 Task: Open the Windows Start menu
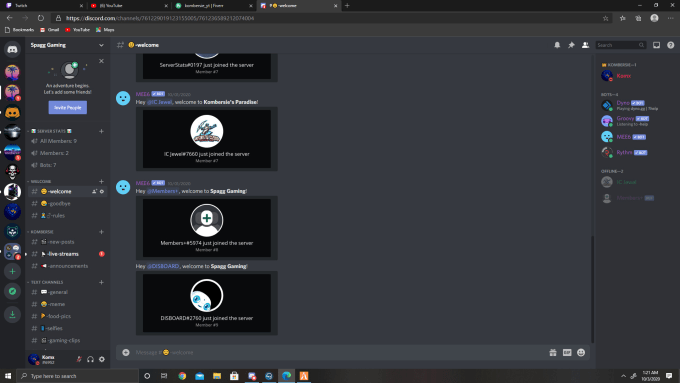coord(7,376)
